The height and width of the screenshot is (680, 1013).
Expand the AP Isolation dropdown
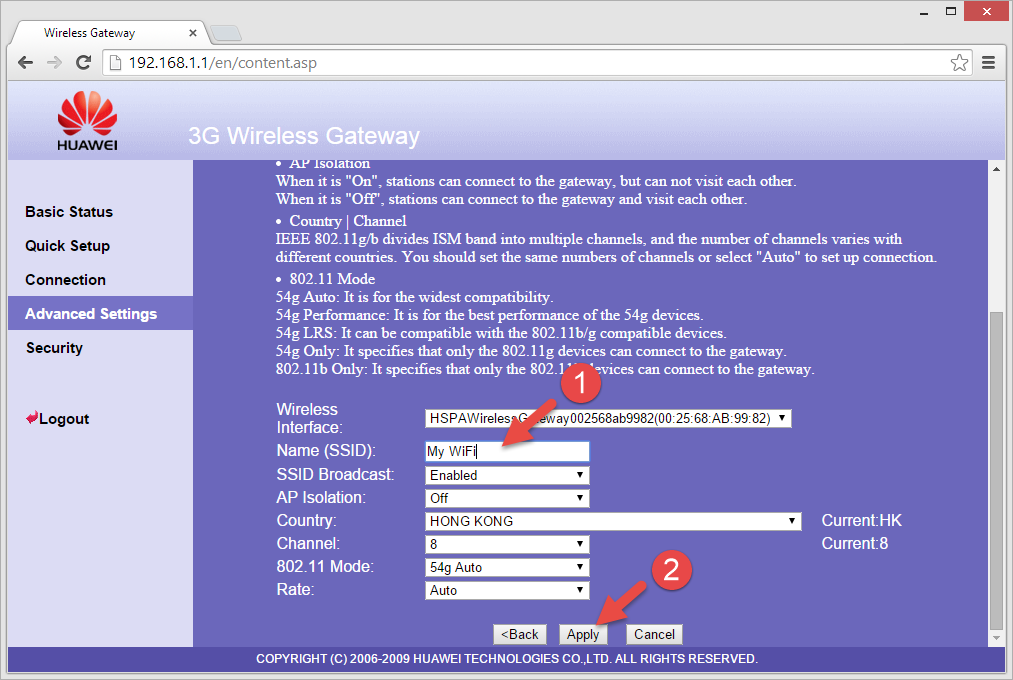tap(507, 498)
